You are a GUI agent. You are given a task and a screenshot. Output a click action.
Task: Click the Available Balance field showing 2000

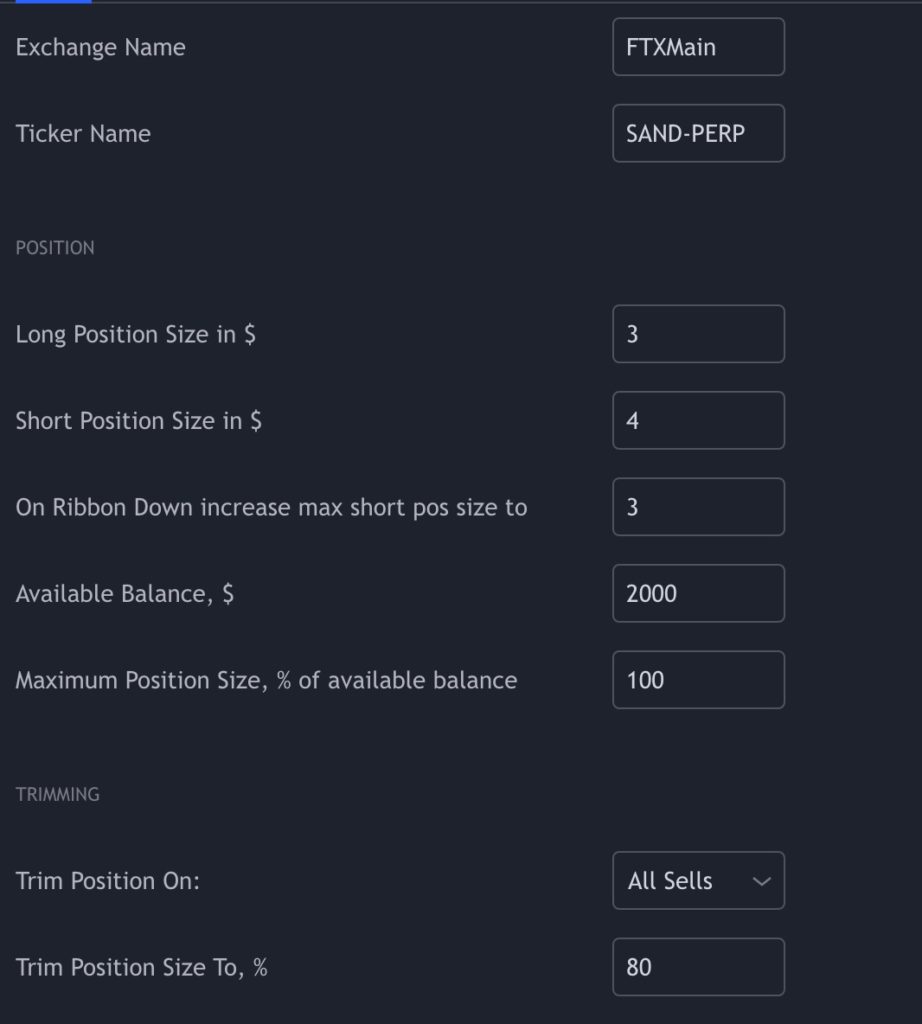[x=698, y=593]
